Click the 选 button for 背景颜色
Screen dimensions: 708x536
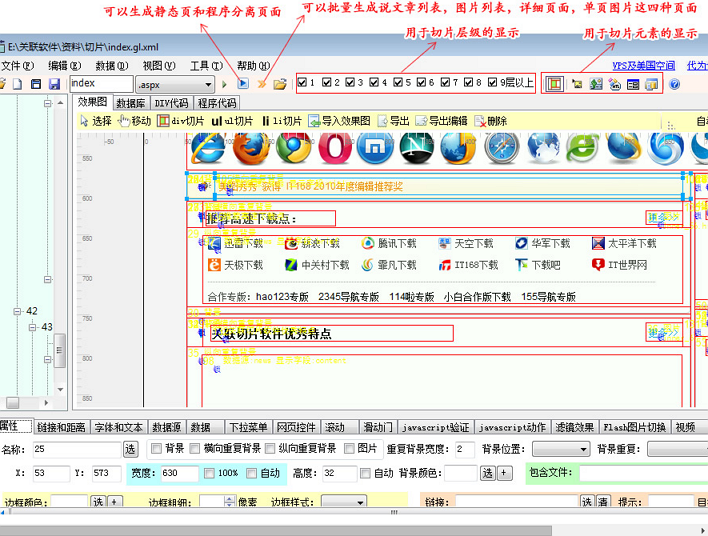click(488, 473)
